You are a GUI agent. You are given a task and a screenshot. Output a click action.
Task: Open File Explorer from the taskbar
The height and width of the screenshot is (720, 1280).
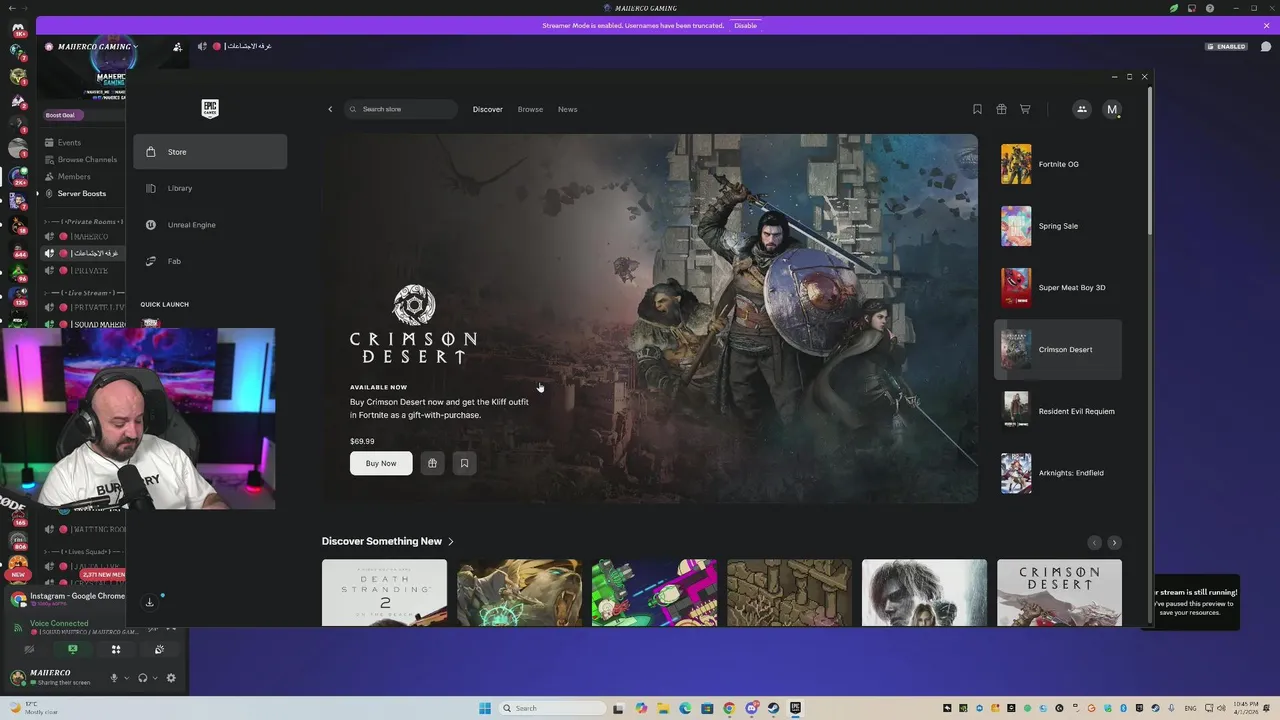click(x=663, y=708)
